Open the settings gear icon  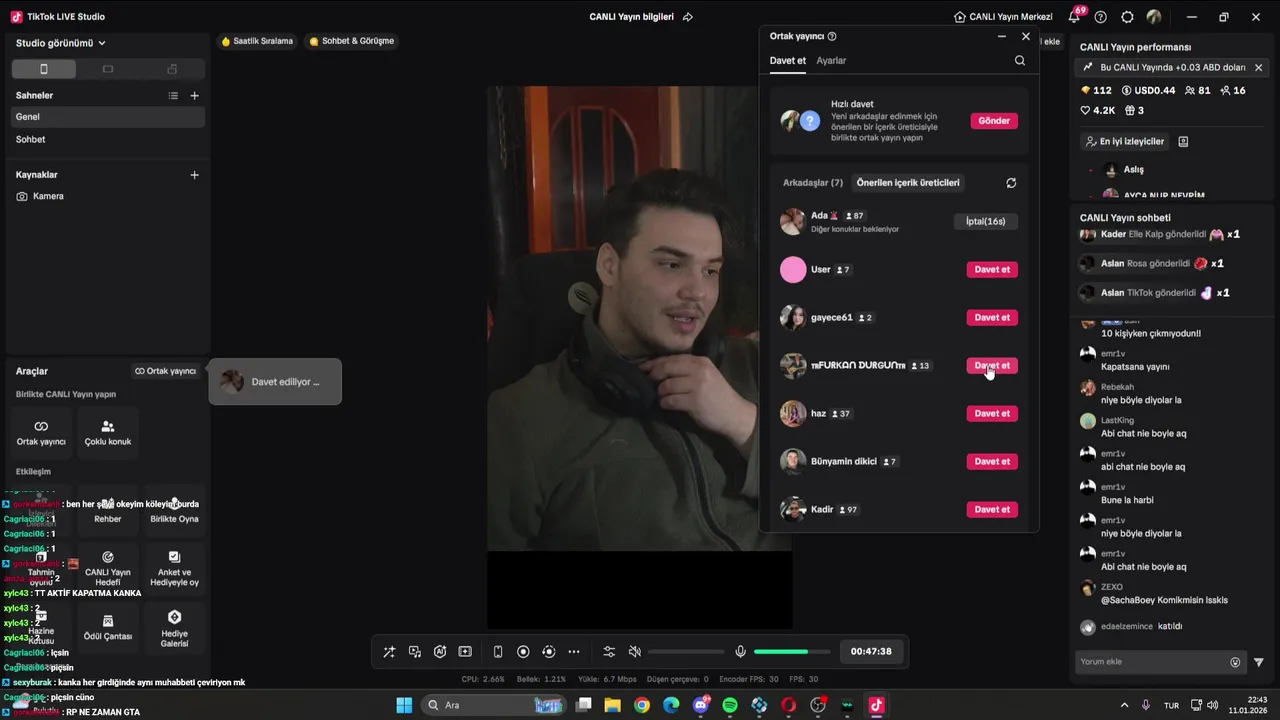(x=1127, y=17)
